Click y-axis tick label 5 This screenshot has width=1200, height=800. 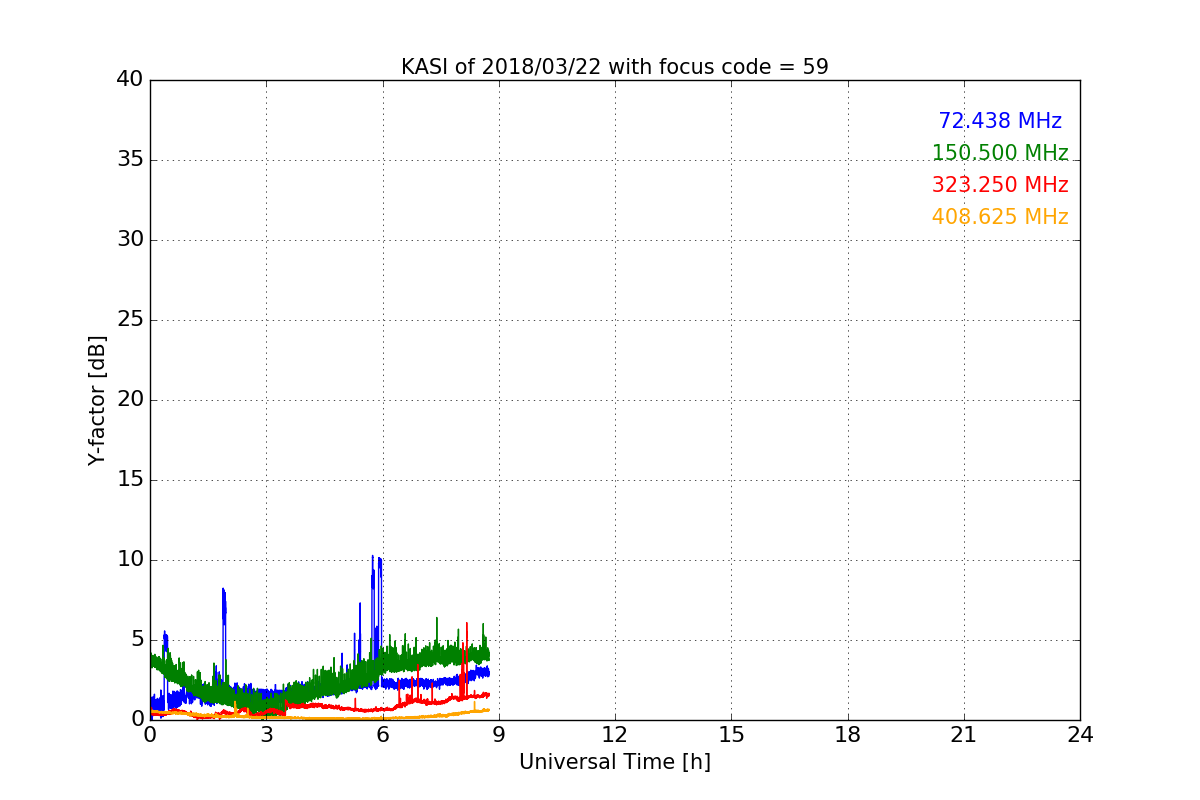tap(136, 640)
